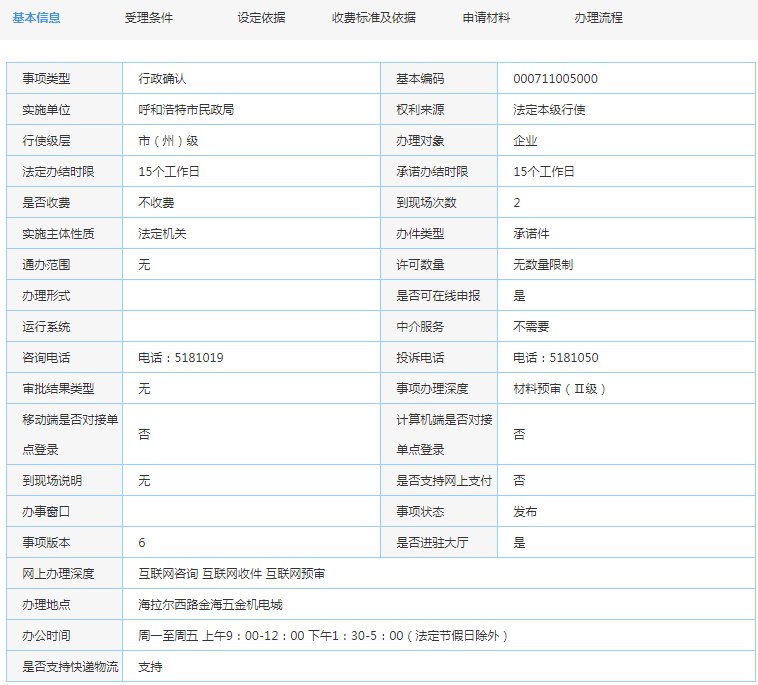758x685 pixels.
Task: Select the 设定依据 tab
Action: (x=261, y=18)
